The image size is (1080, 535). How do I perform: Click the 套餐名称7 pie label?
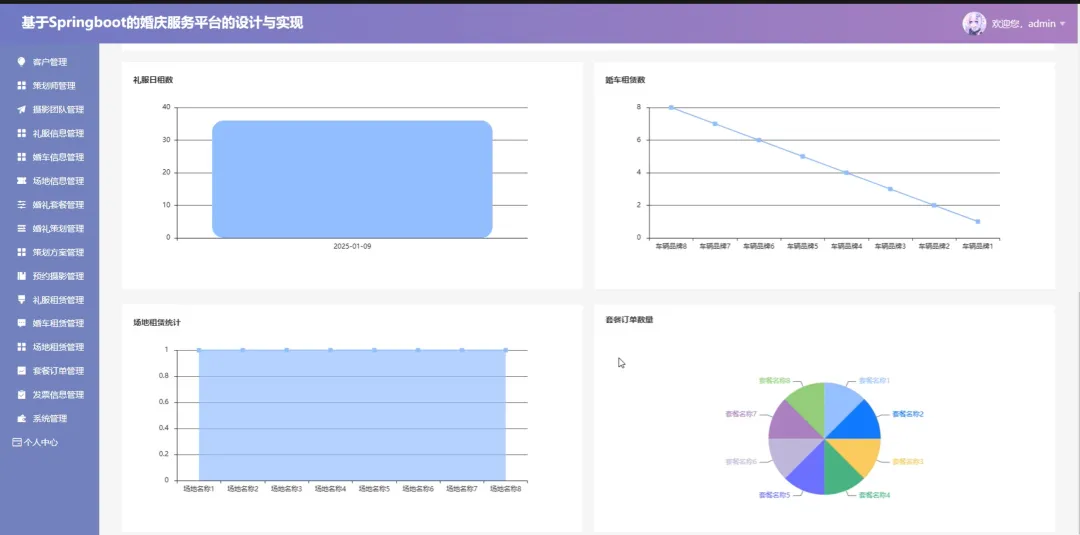click(x=741, y=414)
